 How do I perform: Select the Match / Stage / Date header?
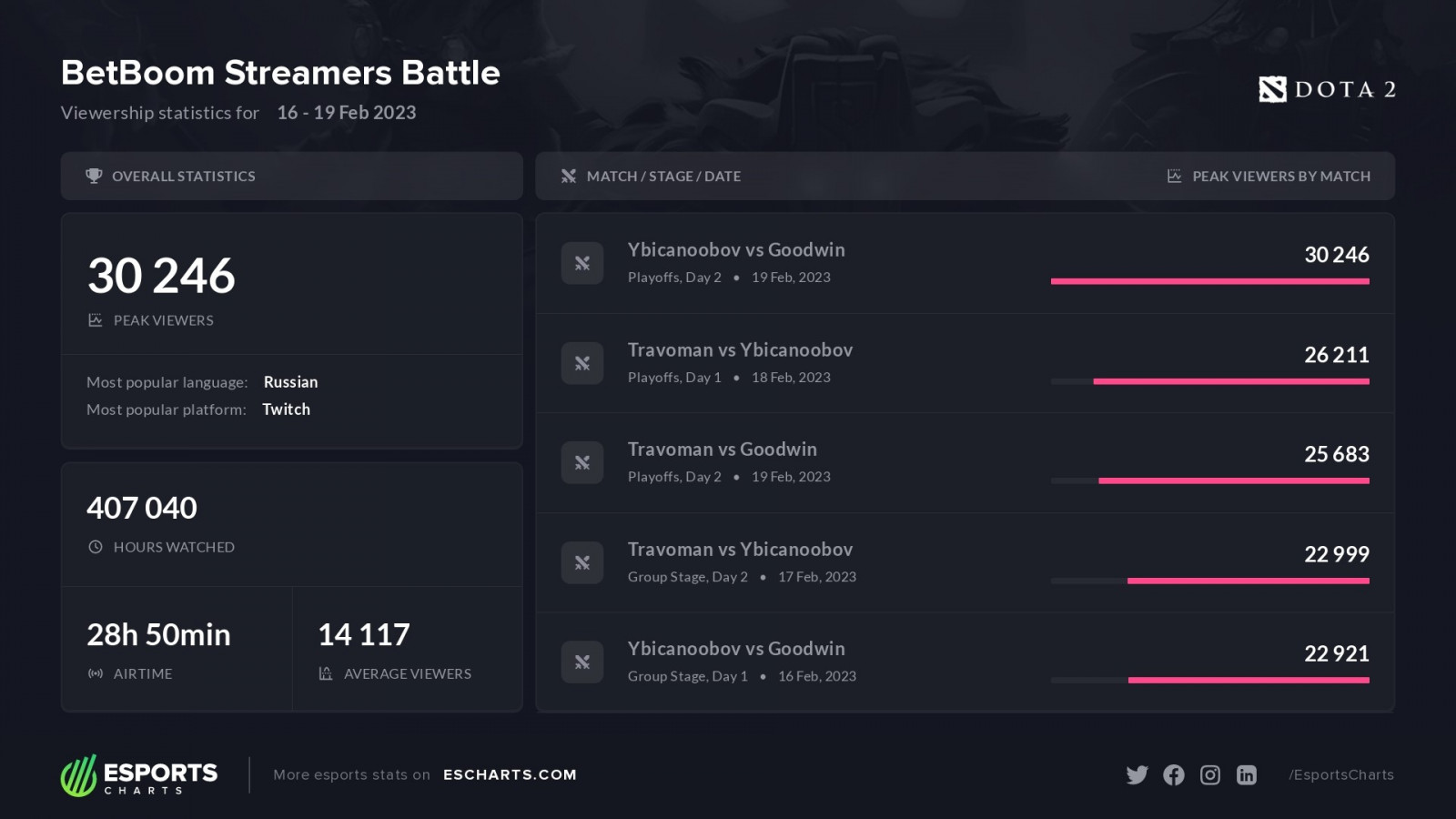[x=663, y=176]
